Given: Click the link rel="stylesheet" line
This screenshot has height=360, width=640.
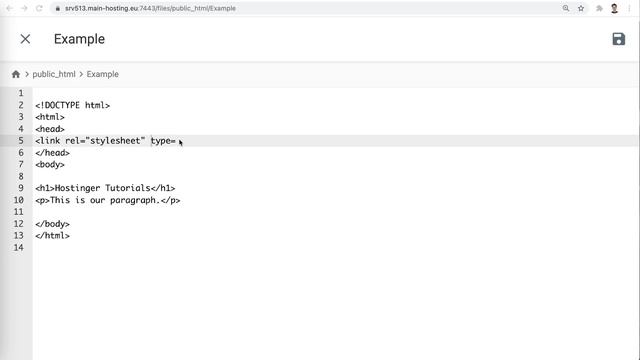Looking at the screenshot, I should [x=105, y=141].
